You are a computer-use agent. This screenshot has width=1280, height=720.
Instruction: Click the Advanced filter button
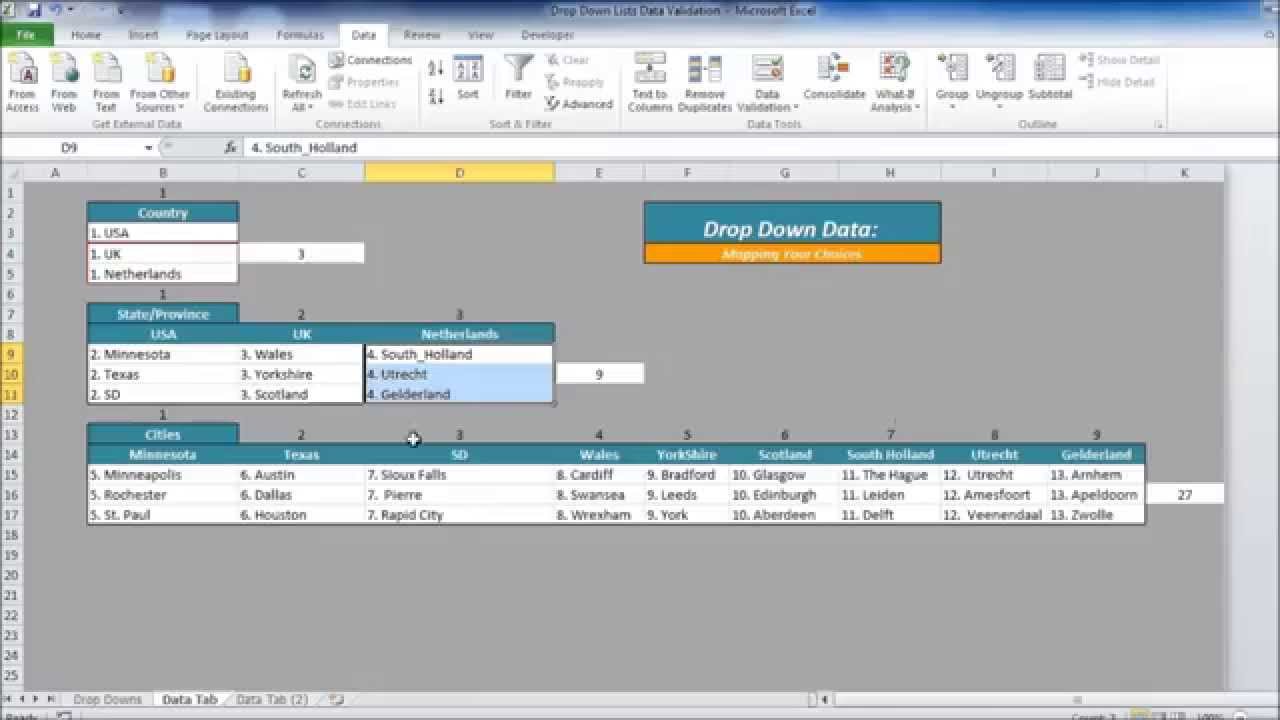[579, 104]
